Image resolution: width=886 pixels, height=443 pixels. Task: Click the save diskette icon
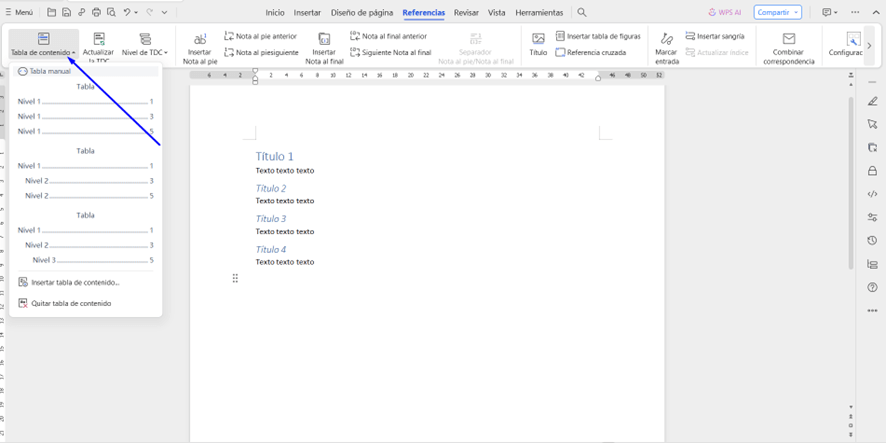[67, 12]
